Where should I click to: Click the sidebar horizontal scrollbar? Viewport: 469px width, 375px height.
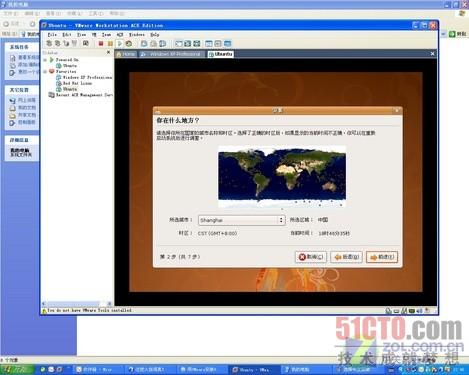77,304
